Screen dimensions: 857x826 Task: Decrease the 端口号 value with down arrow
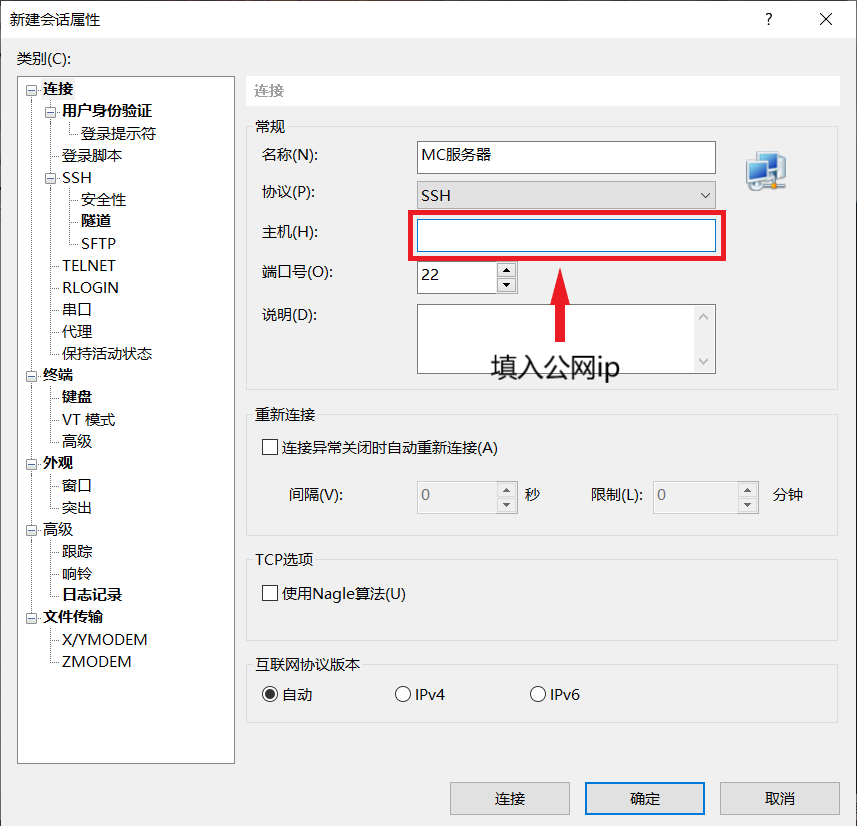[507, 285]
